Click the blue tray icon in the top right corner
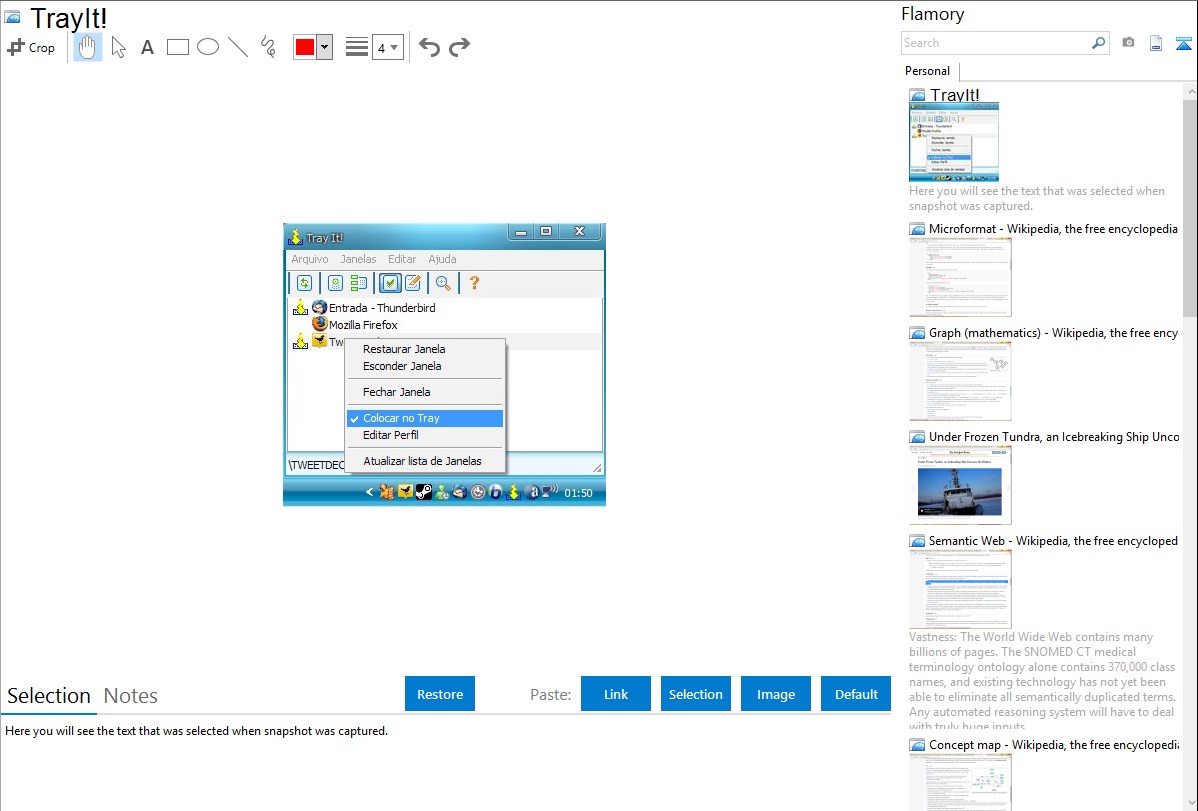 coord(1183,43)
